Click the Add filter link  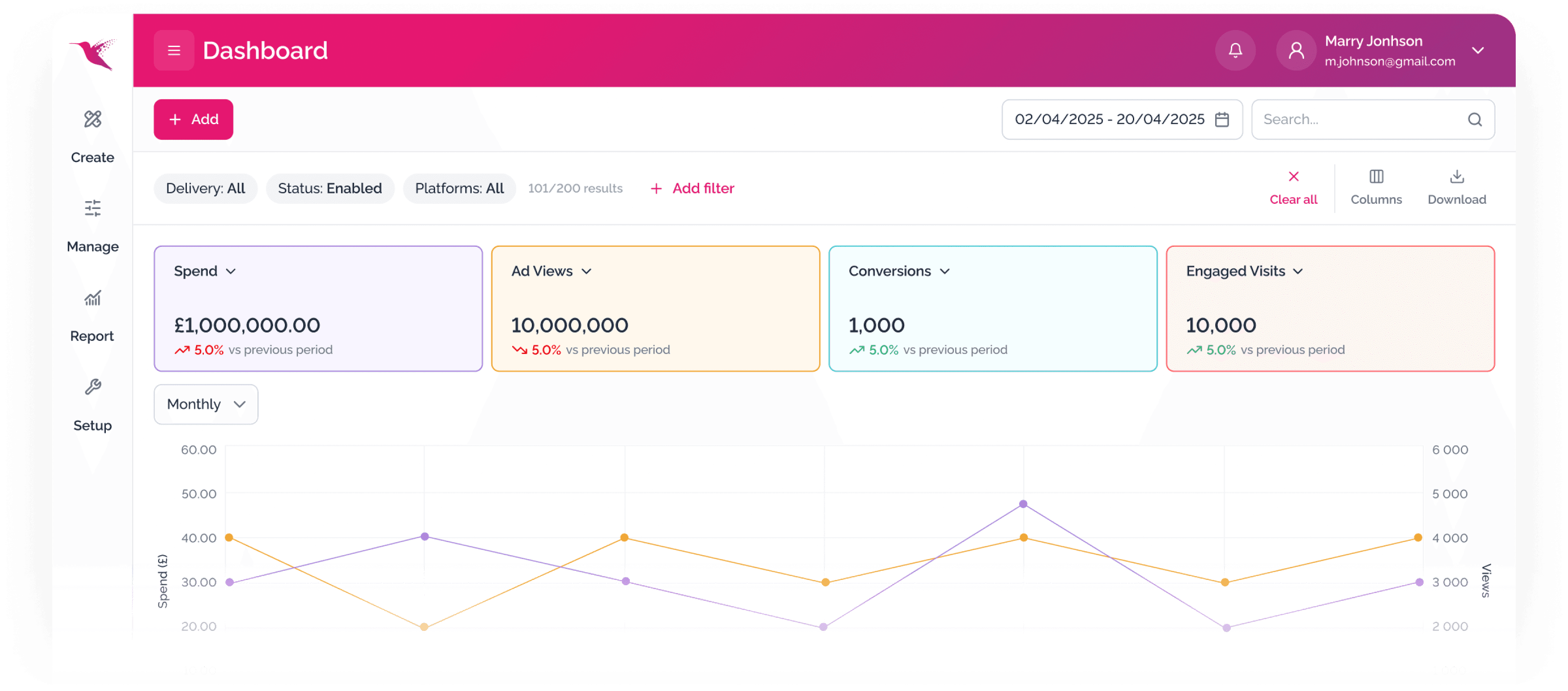[x=692, y=189]
